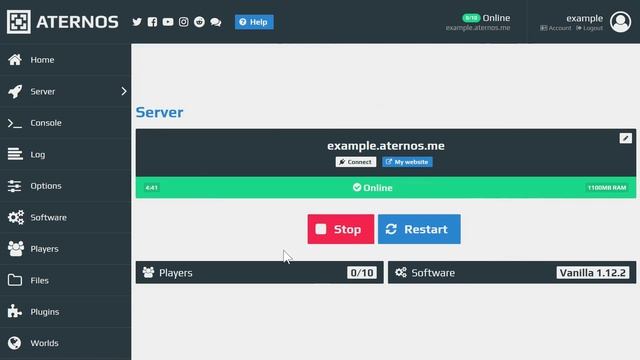Restart the server
The width and height of the screenshot is (640, 360).
419,229
